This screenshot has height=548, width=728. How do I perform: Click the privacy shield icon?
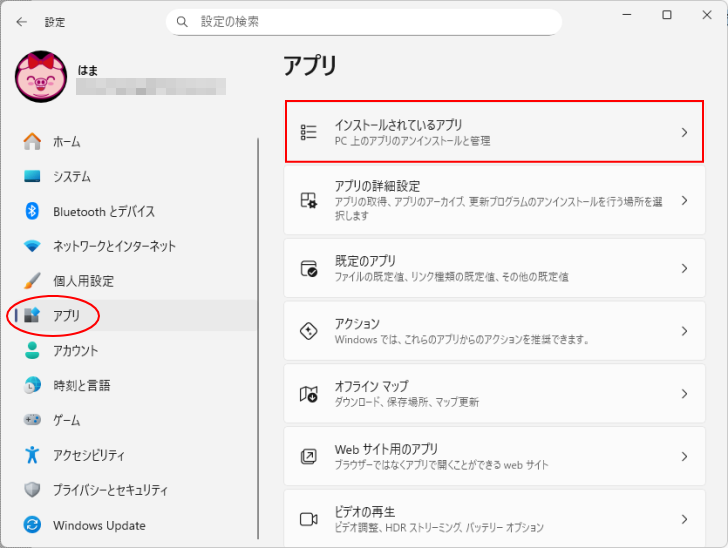pos(32,489)
